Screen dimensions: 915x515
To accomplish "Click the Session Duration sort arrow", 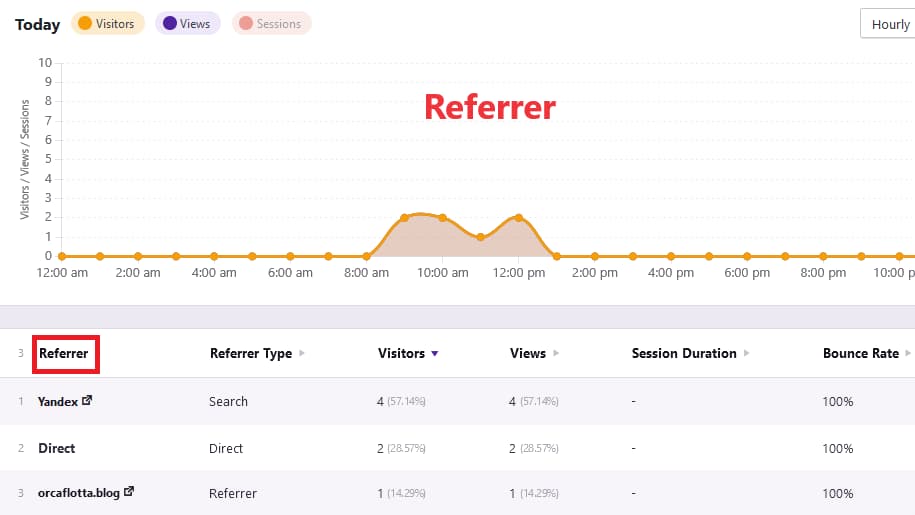I will (x=747, y=354).
